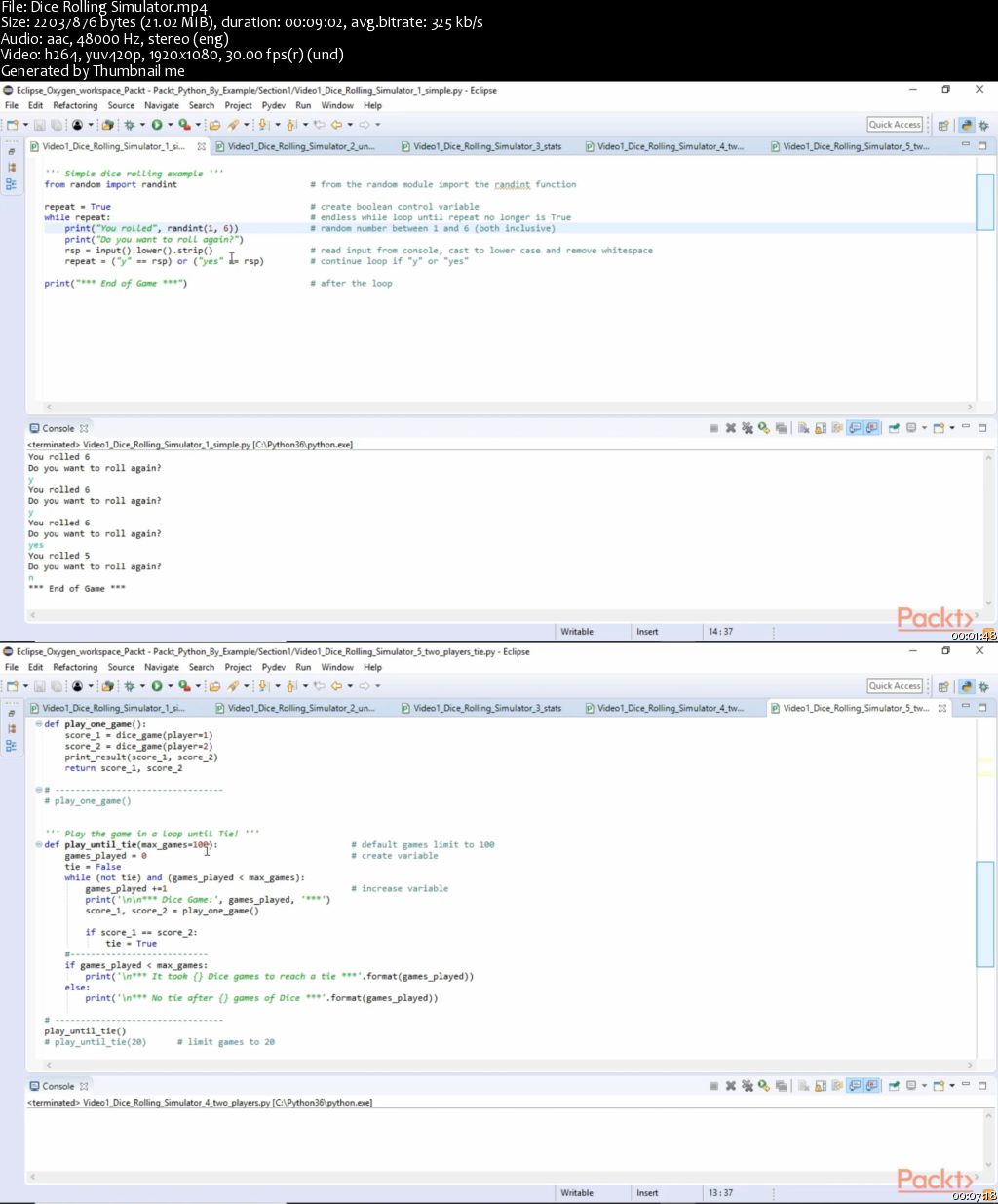Click the Back navigation arrow in upper Eclipse toolbar
The image size is (998, 1204).
[x=336, y=125]
